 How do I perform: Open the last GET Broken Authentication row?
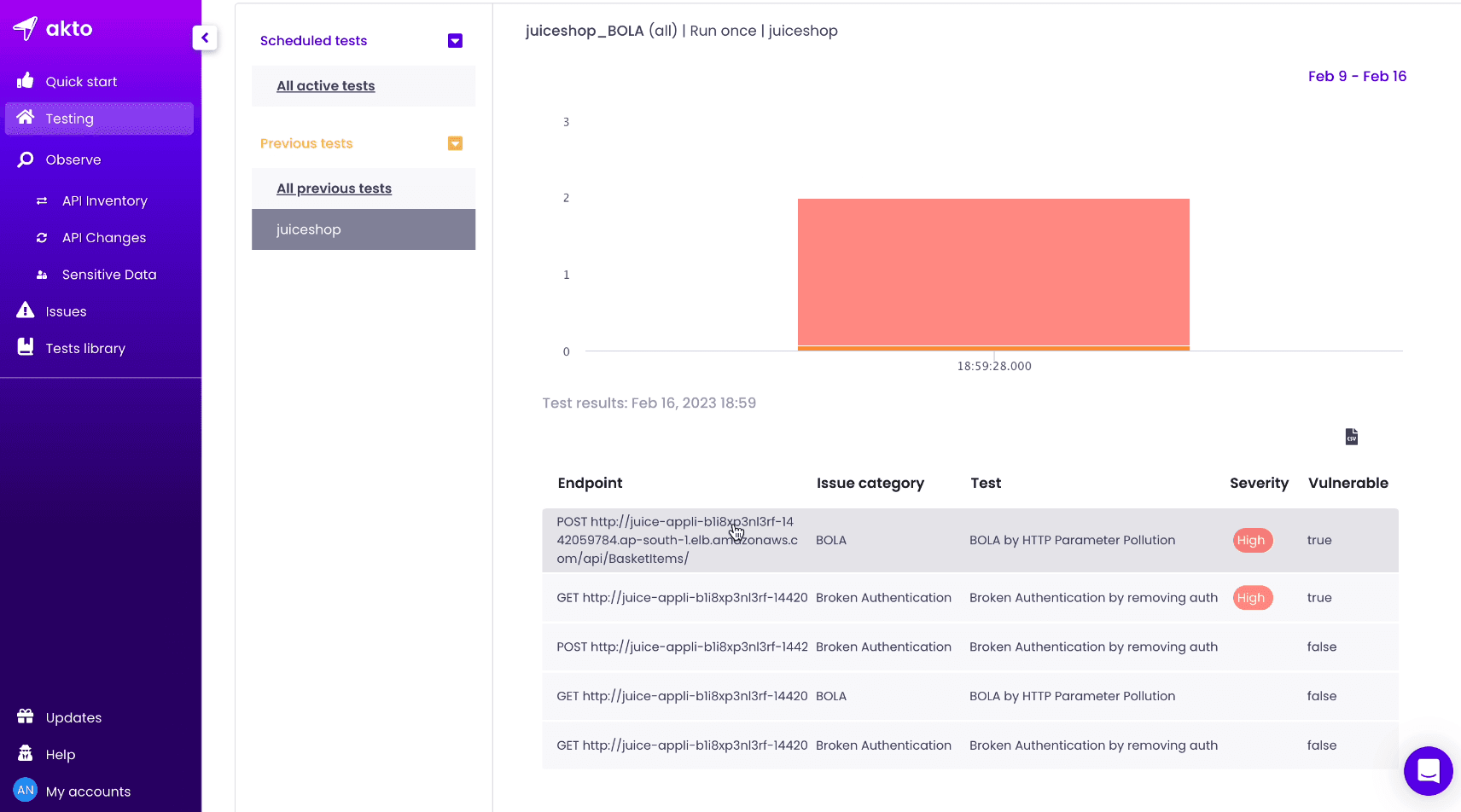pos(970,745)
